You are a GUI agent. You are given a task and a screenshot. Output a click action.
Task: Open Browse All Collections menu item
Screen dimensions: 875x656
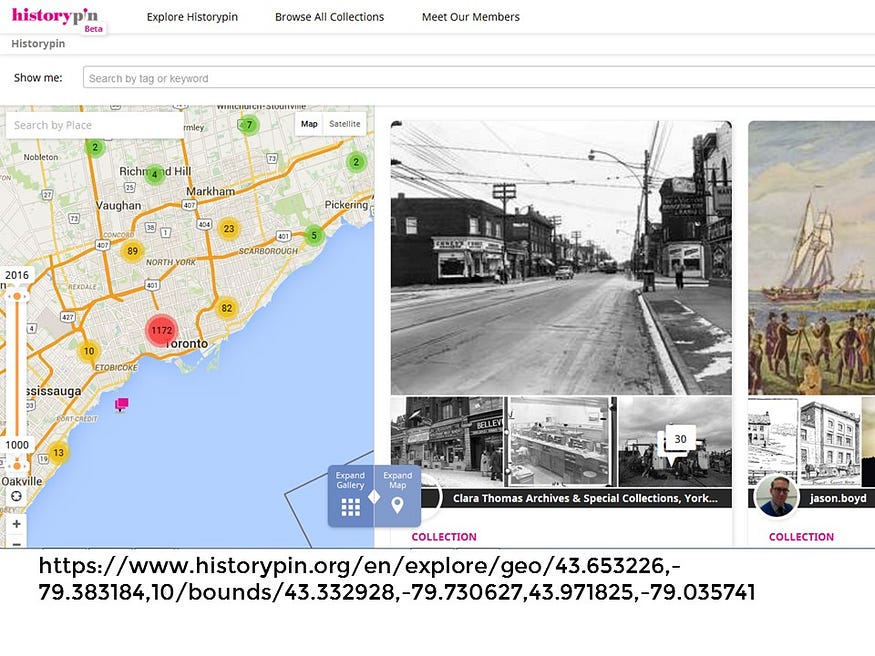coord(329,17)
